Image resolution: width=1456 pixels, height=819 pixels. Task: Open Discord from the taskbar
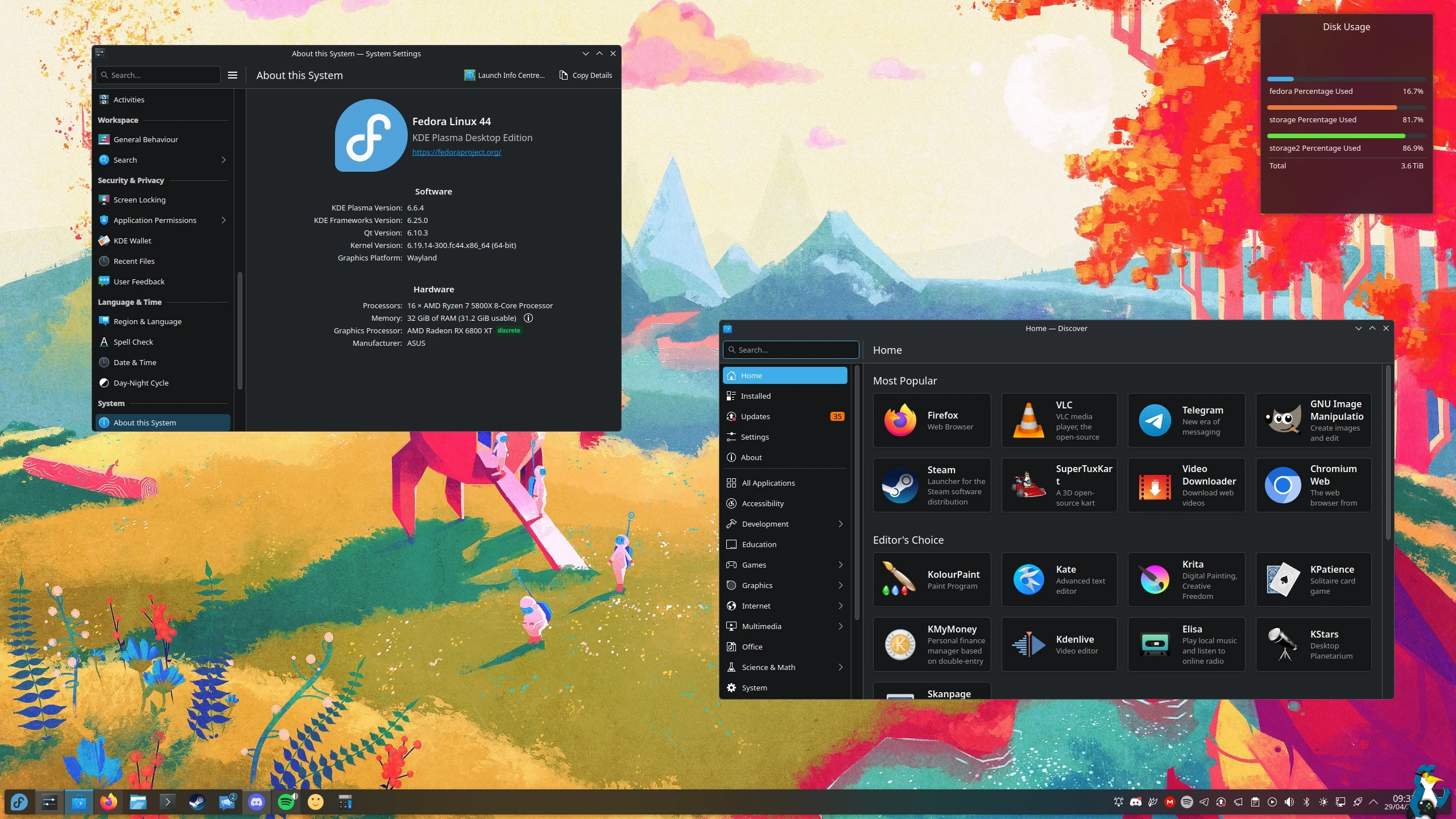click(257, 802)
